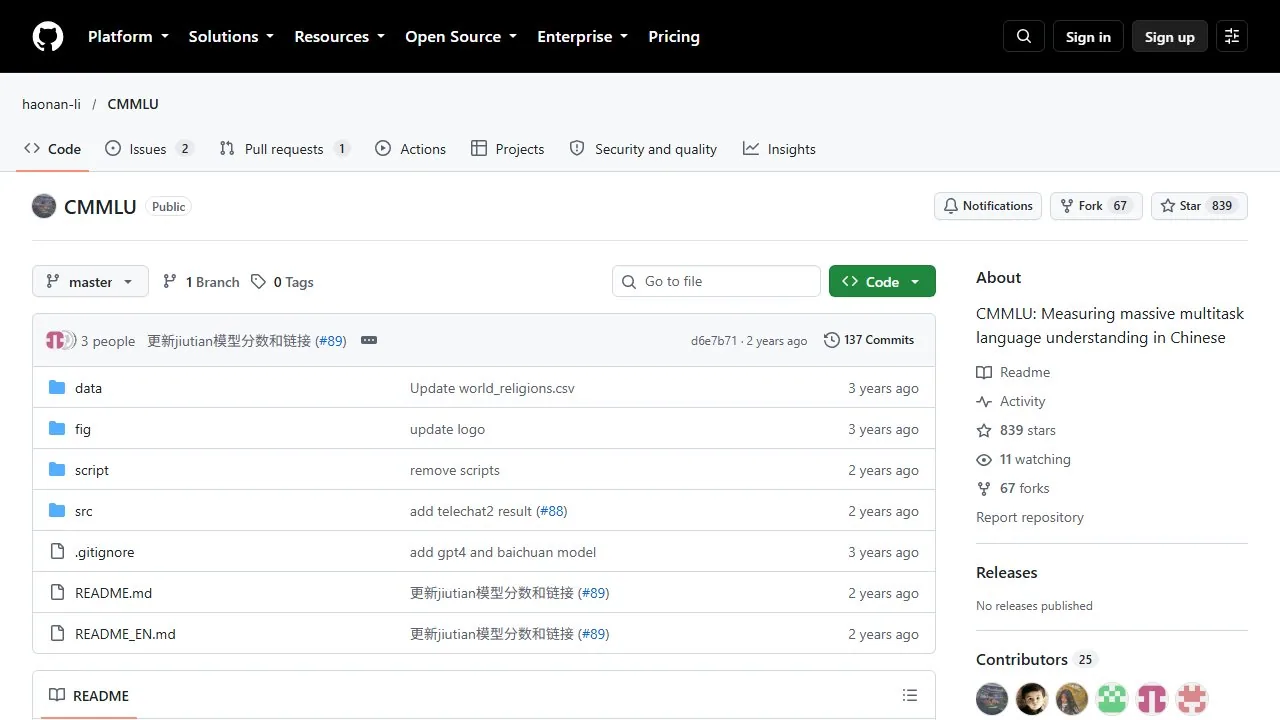Screen dimensions: 1280x720
Task: Open the README.md file name
Action: tap(114, 593)
